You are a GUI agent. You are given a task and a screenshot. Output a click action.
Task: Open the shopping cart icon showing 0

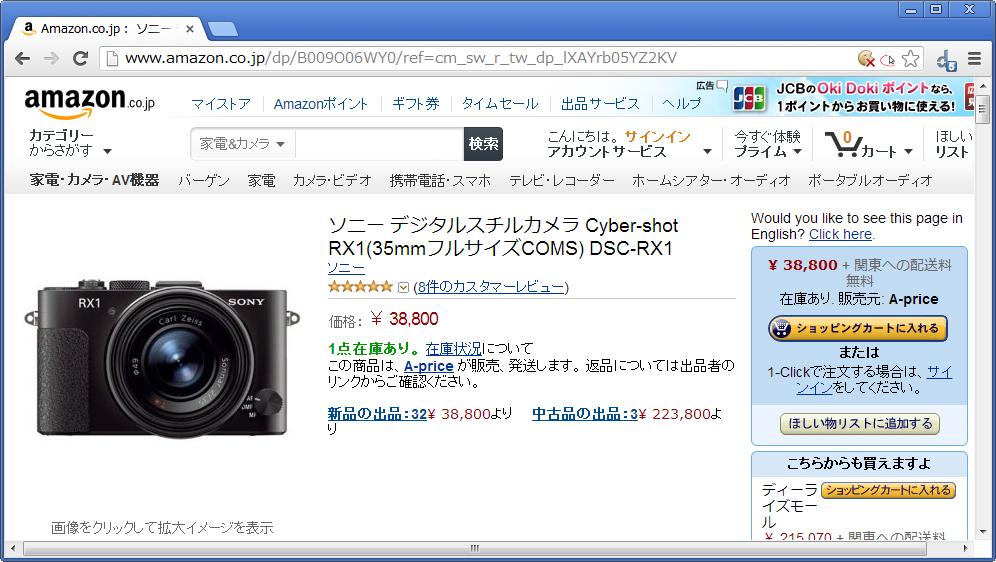(x=842, y=144)
